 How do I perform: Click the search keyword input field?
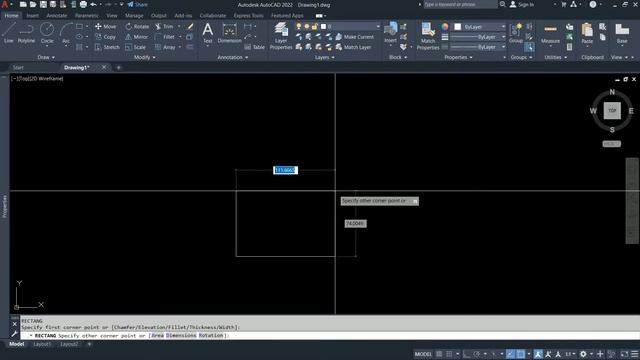pyautogui.click(x=460, y=4)
